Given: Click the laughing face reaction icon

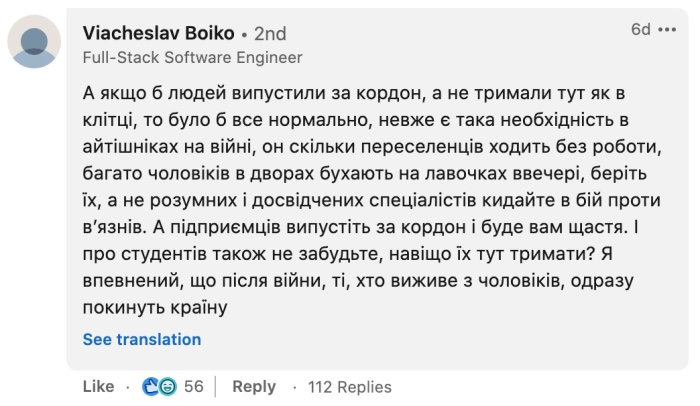Looking at the screenshot, I should click(166, 387).
